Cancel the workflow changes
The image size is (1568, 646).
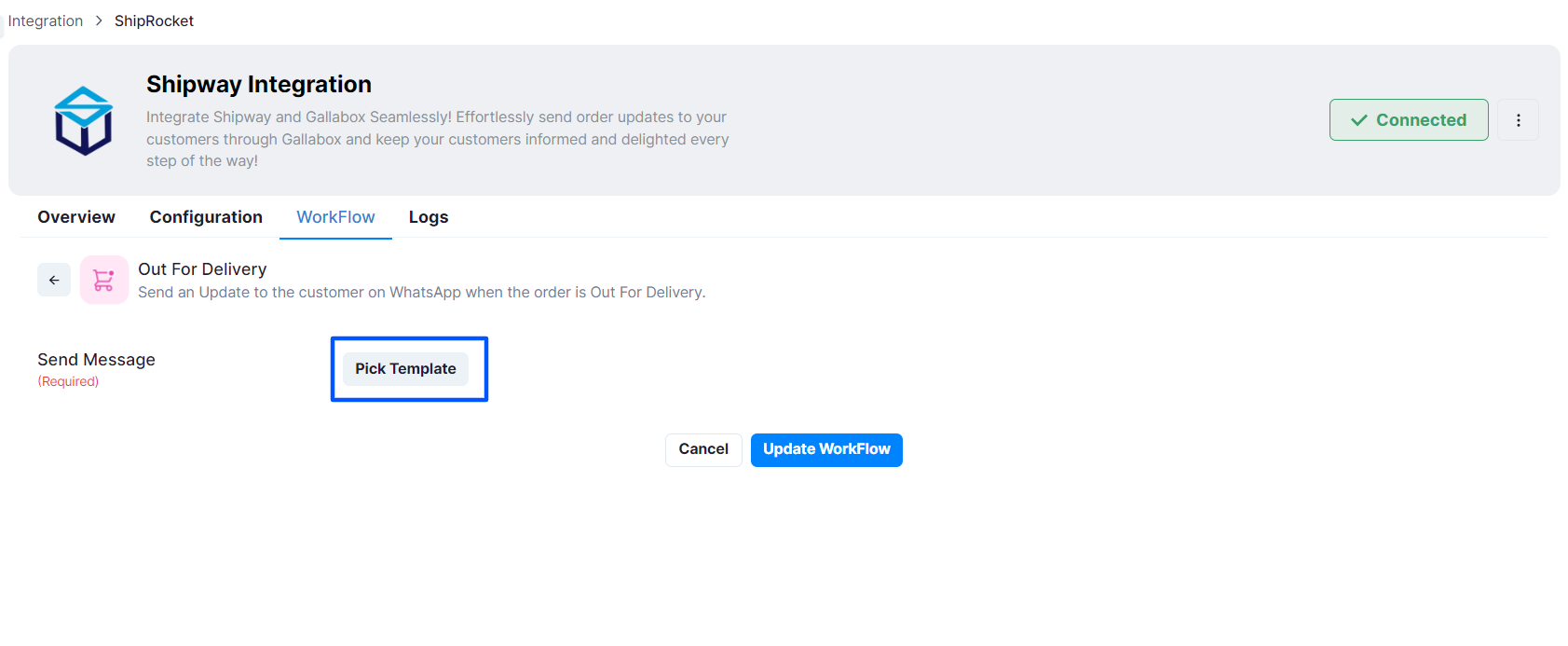703,449
